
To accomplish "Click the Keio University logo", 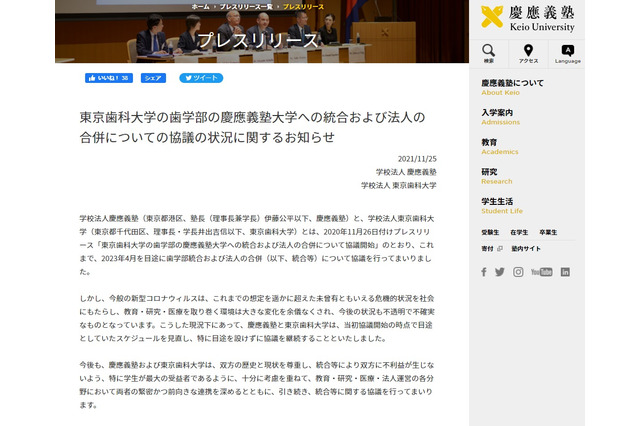I will pos(527,18).
